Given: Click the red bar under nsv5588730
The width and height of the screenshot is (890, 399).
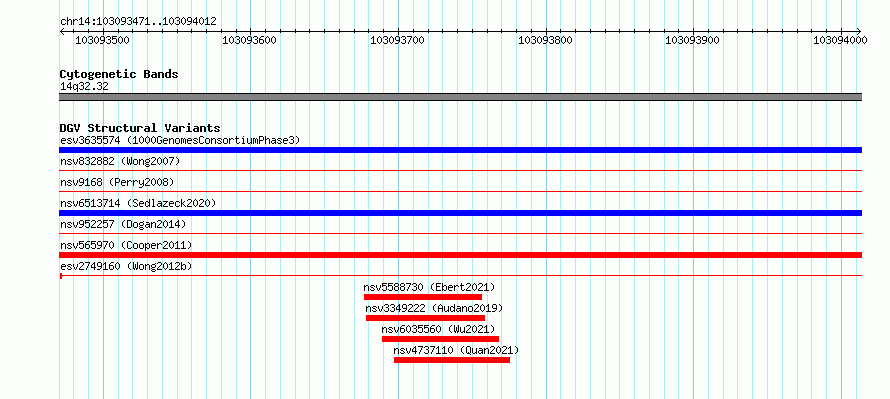Looking at the screenshot, I should (x=423, y=297).
